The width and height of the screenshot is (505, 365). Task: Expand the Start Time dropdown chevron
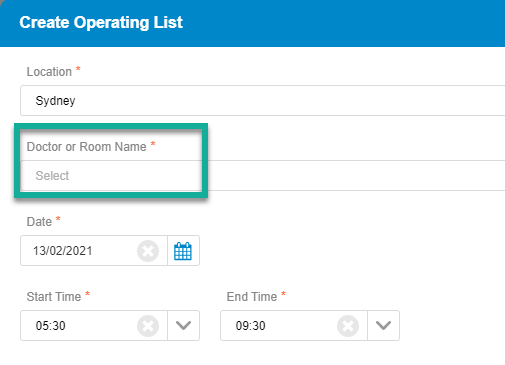183,326
